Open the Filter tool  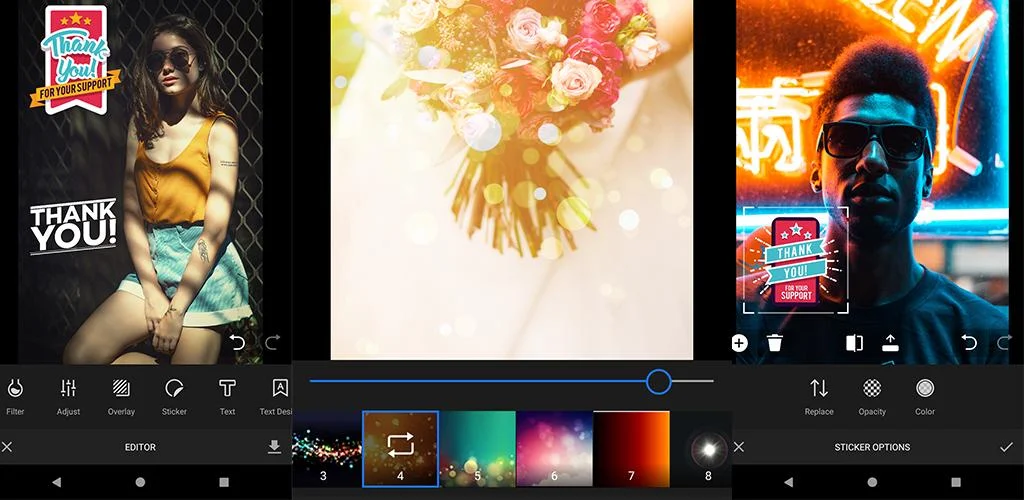(15, 395)
